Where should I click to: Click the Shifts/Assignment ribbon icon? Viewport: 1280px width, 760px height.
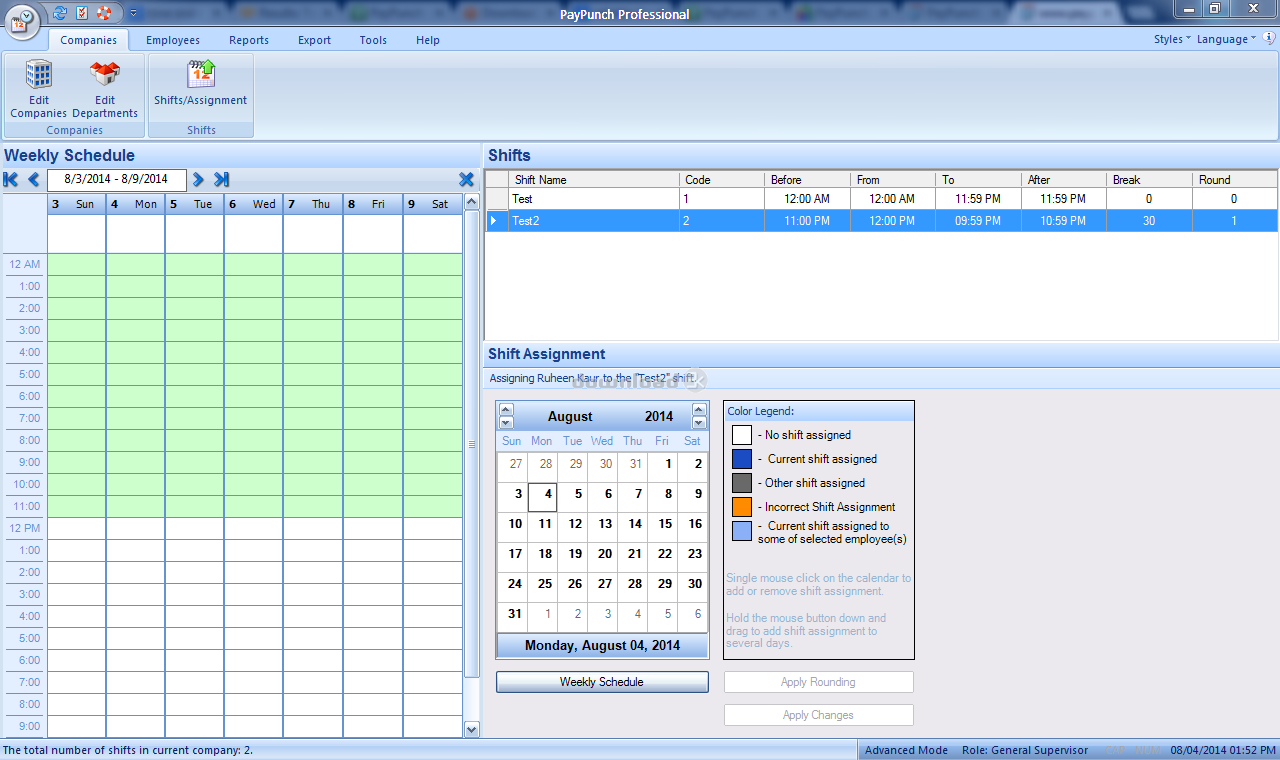pos(200,84)
